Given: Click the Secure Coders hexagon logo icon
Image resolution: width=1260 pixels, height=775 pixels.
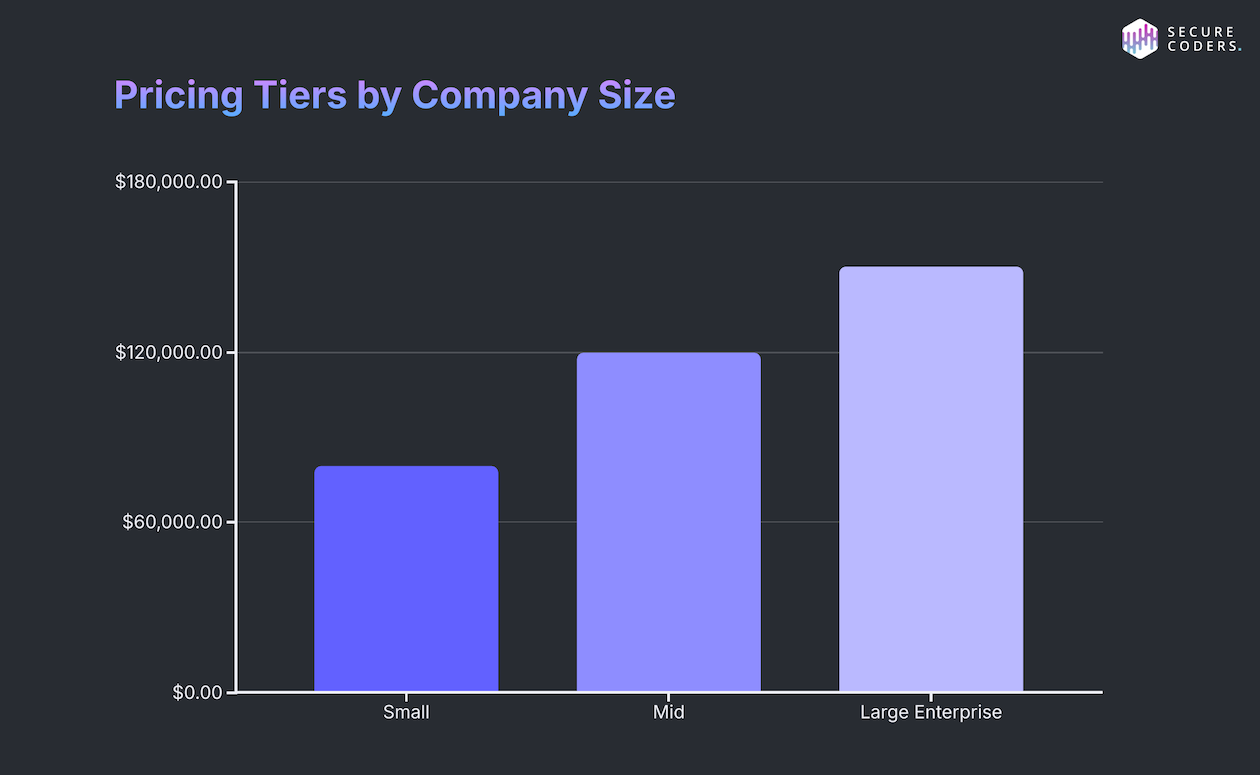Looking at the screenshot, I should click(1139, 39).
